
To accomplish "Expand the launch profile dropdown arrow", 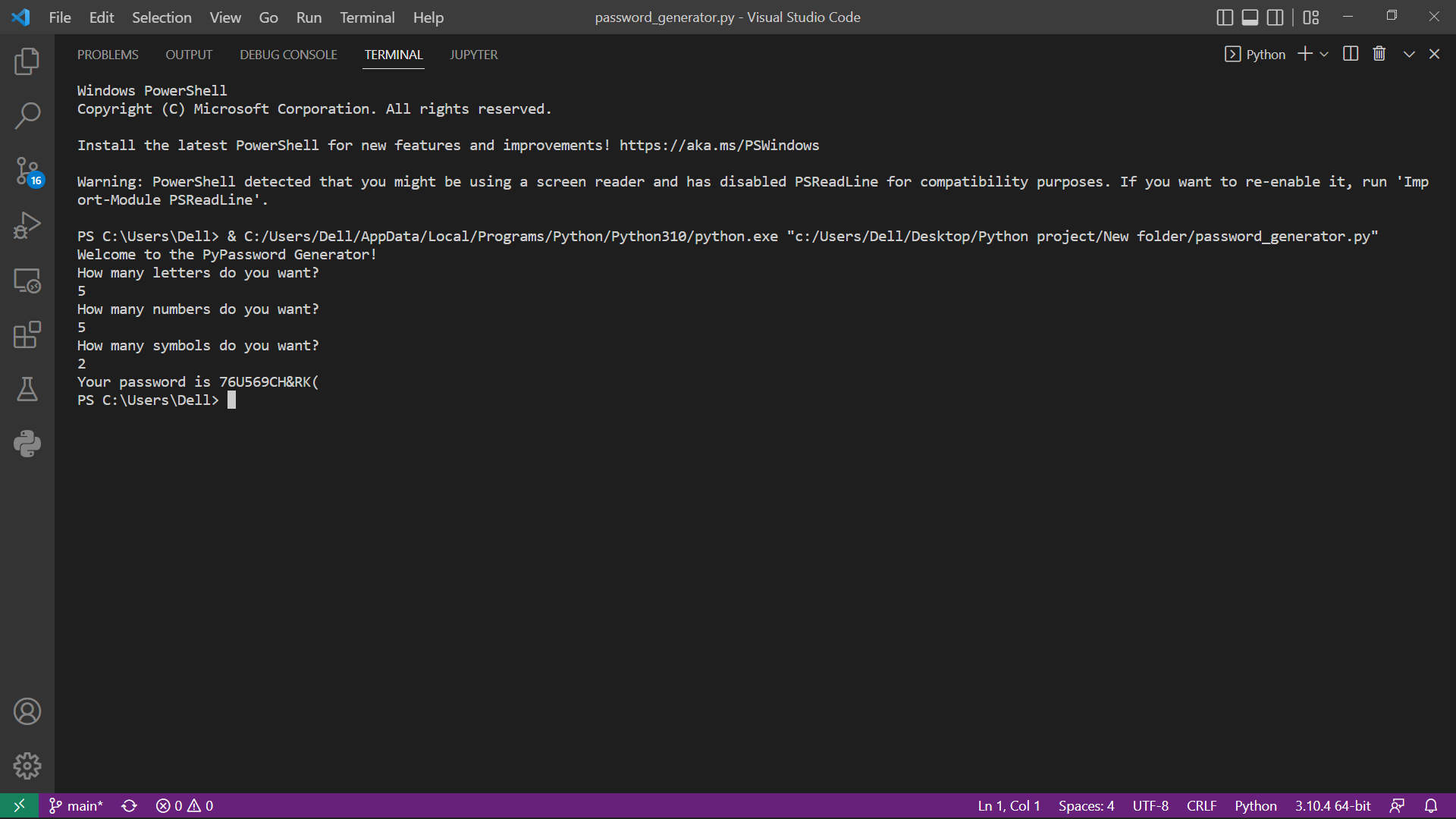I will (x=1324, y=55).
